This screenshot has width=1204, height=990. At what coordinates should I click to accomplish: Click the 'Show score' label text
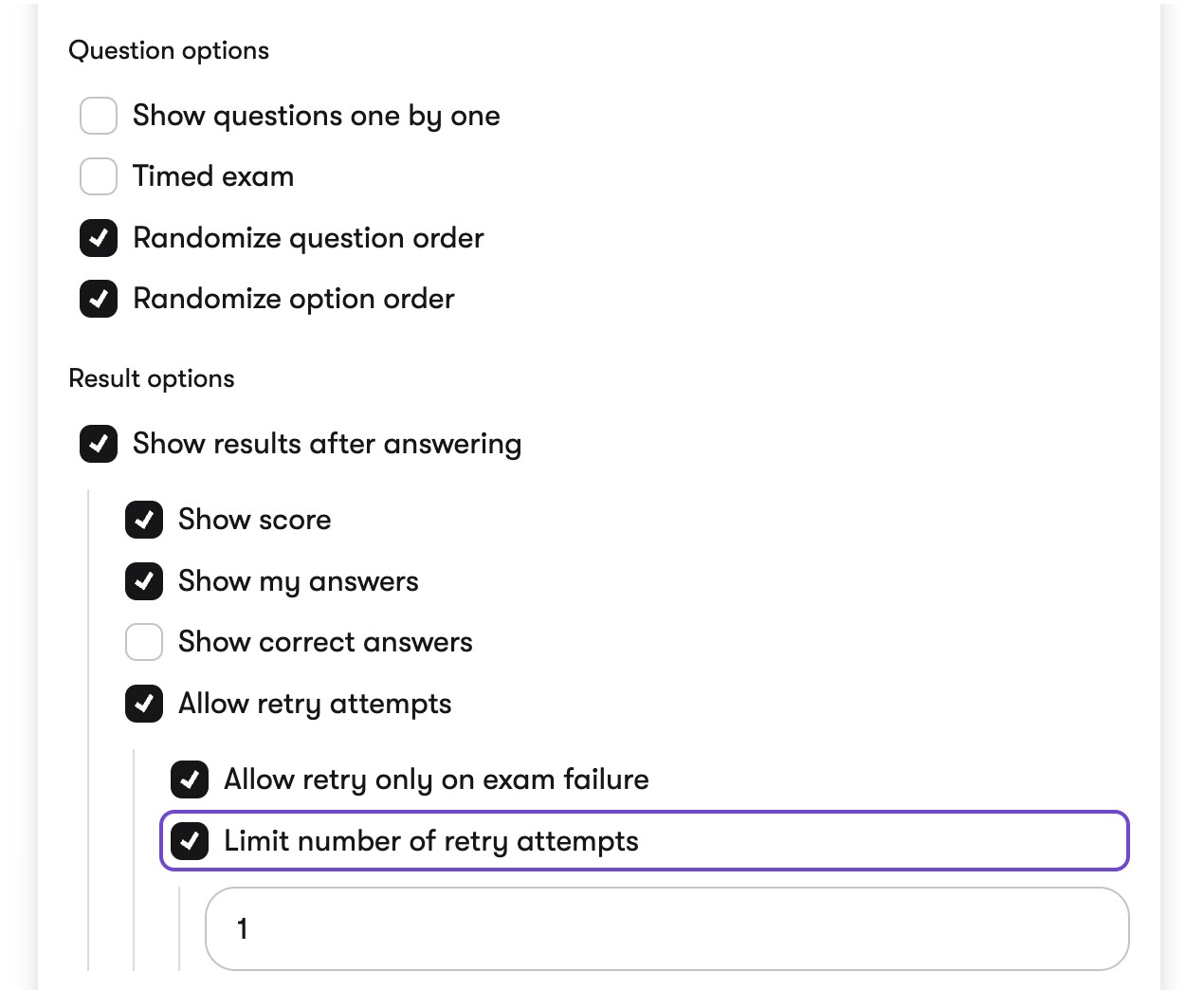(x=254, y=520)
